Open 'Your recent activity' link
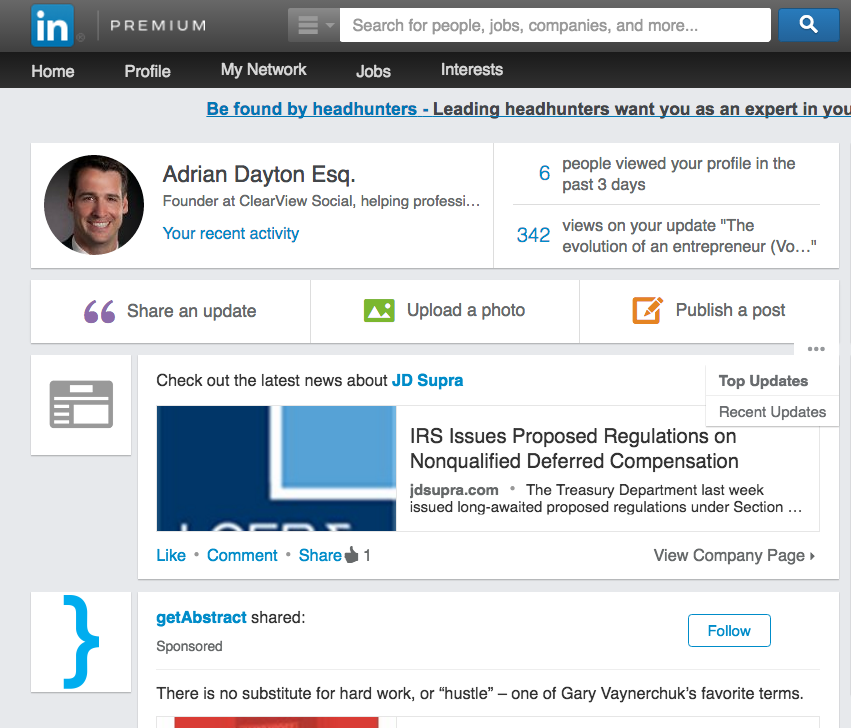Image resolution: width=851 pixels, height=728 pixels. (231, 233)
